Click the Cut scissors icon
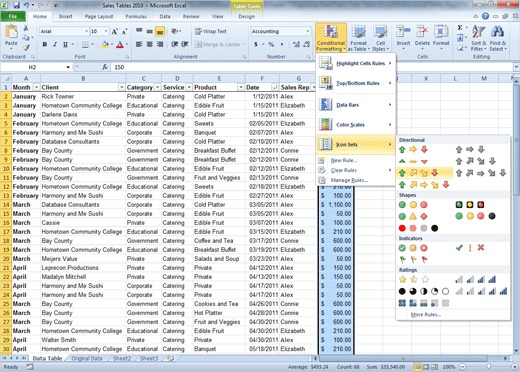 click(26, 28)
